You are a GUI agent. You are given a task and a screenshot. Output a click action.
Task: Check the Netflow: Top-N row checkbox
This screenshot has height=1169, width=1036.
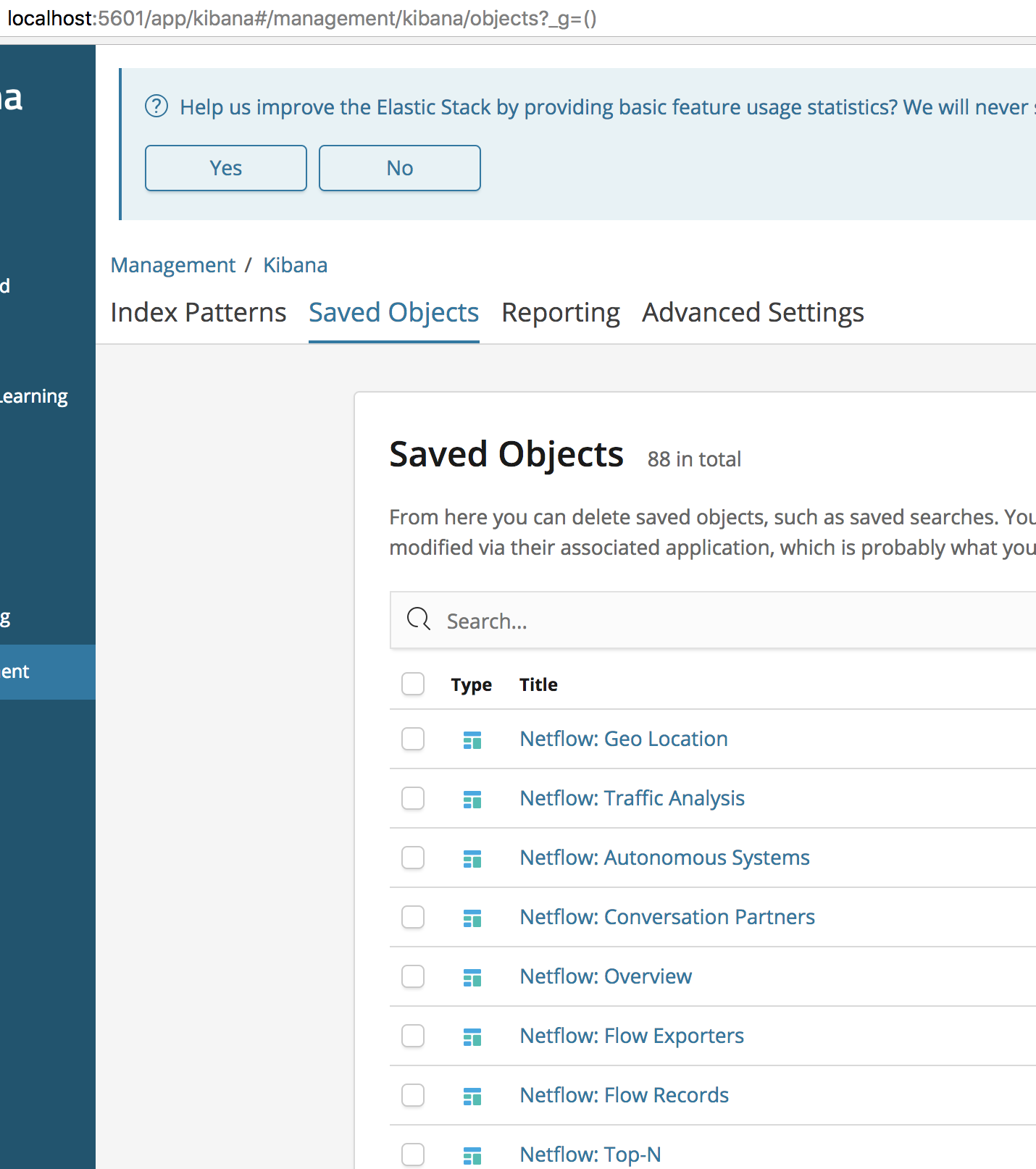pyautogui.click(x=413, y=1155)
